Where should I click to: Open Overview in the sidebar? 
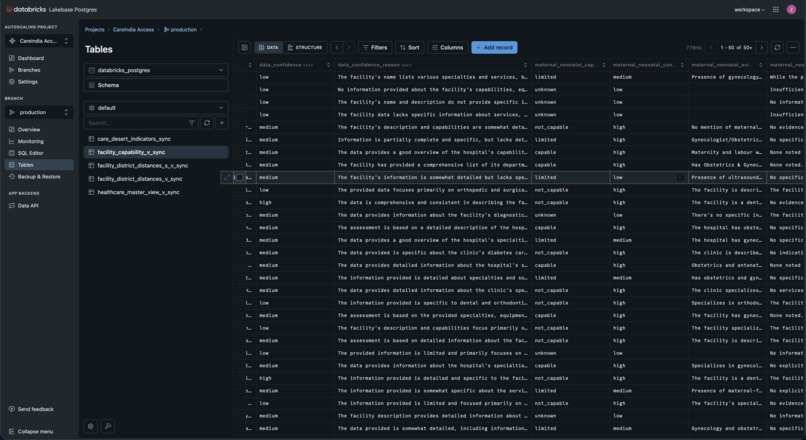coord(39,130)
